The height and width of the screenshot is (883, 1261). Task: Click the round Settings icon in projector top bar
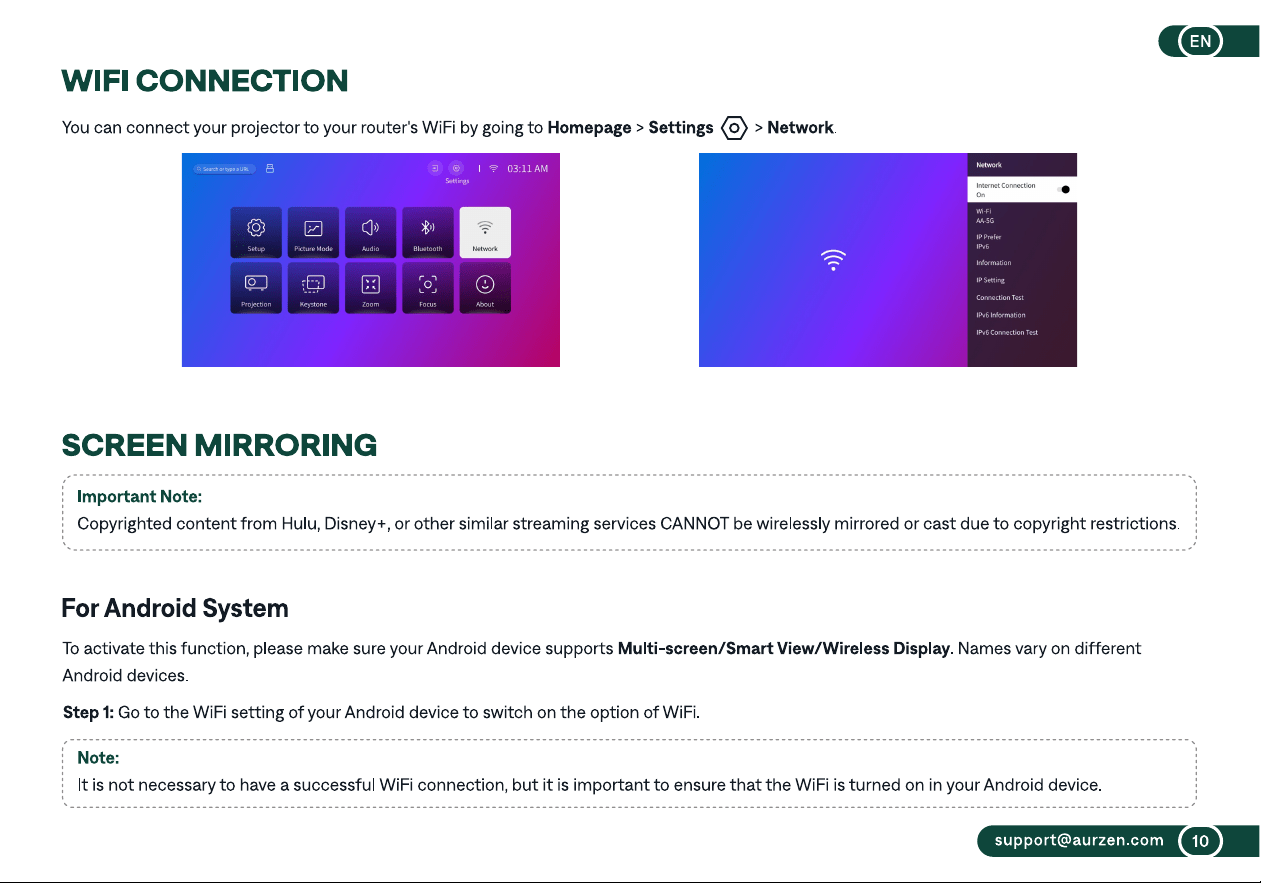pos(456,168)
